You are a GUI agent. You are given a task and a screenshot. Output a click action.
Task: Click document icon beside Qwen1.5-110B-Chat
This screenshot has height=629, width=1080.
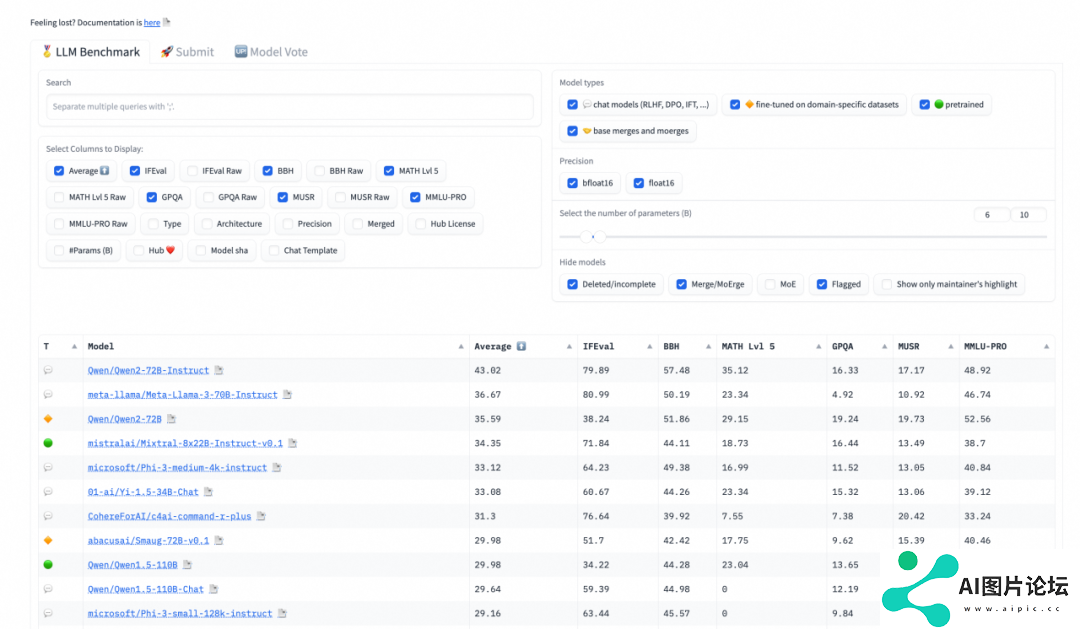[x=214, y=589]
